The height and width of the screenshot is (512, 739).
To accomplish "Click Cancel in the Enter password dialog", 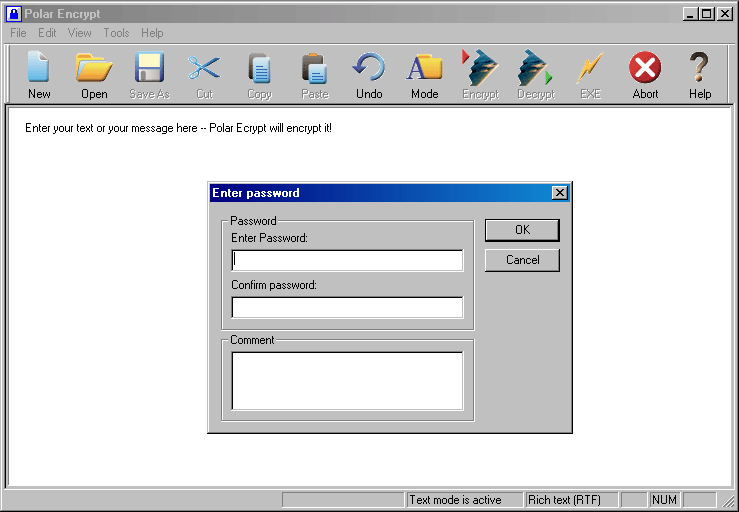I will 522,260.
